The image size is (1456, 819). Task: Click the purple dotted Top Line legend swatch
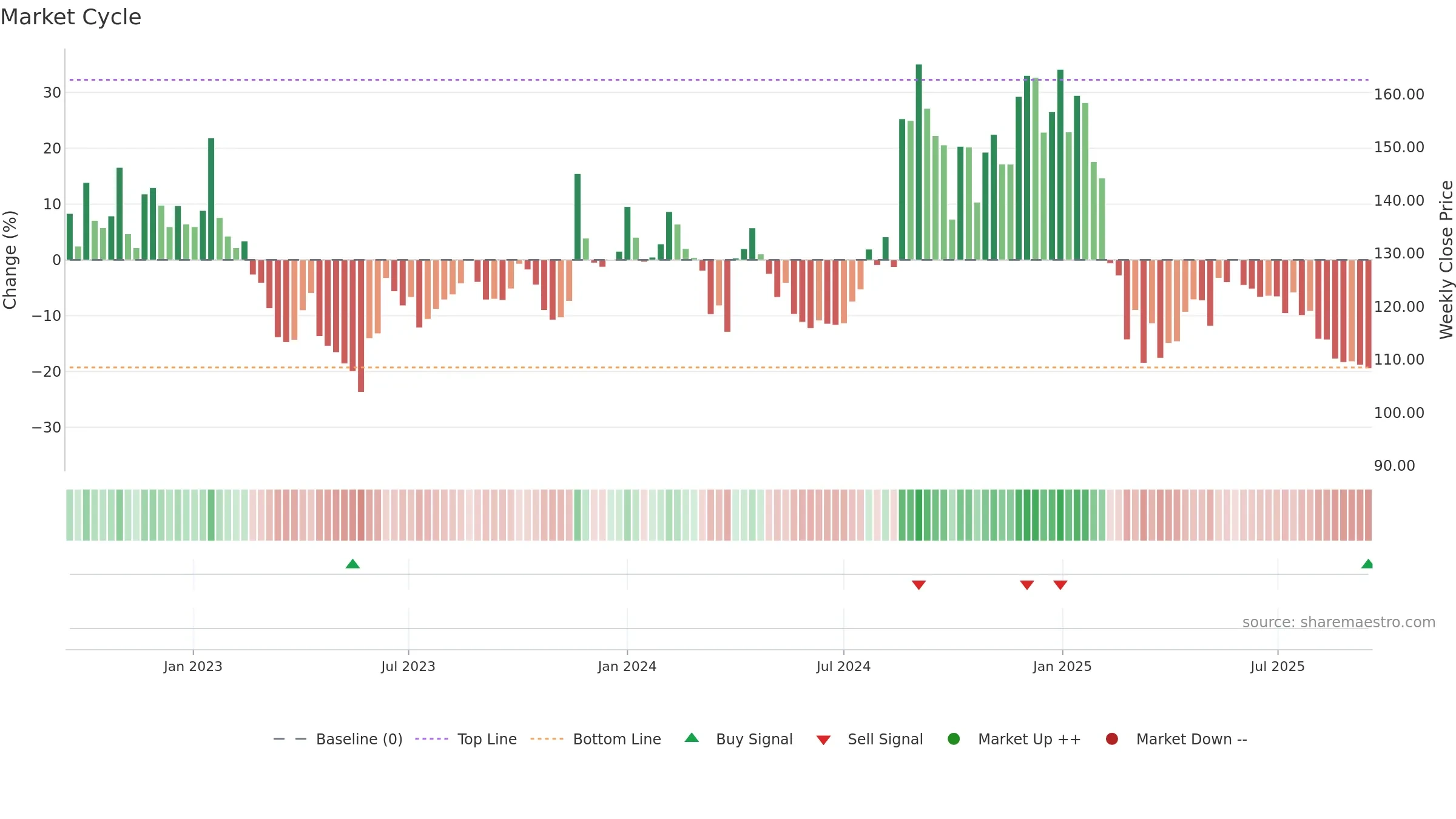coord(431,739)
